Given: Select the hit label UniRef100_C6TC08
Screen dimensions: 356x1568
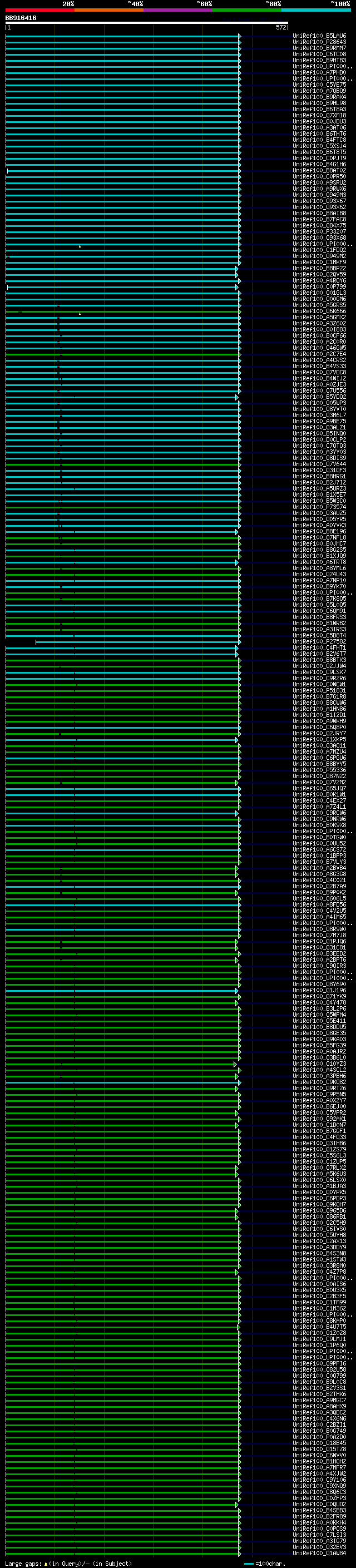Looking at the screenshot, I should point(319,54).
